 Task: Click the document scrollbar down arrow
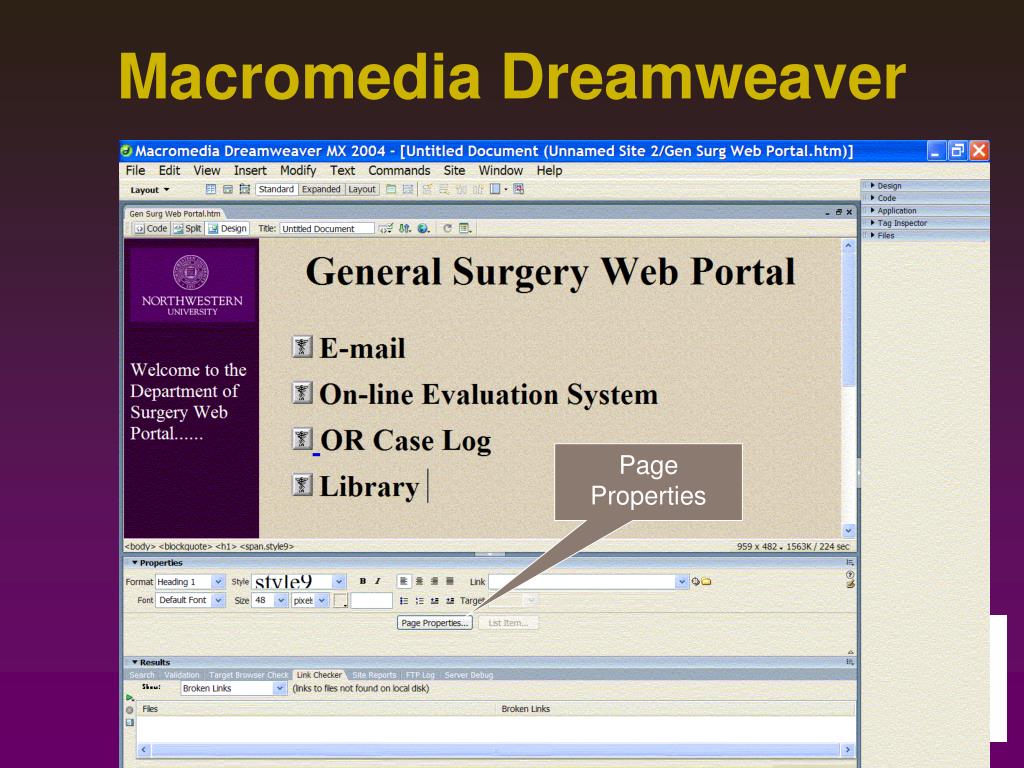click(848, 531)
